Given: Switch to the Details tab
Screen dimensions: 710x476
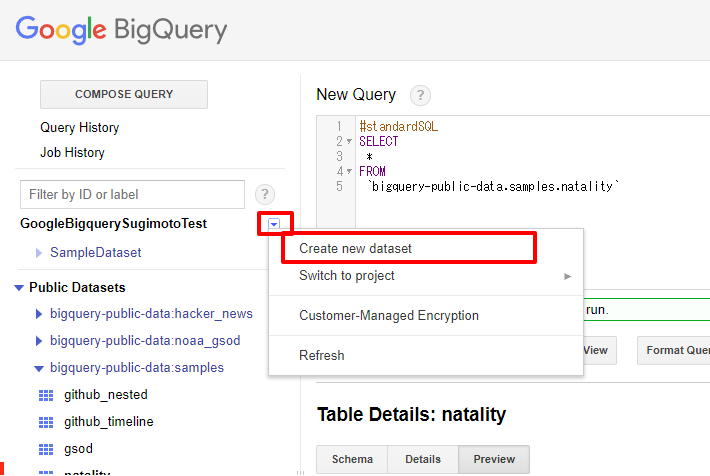Looking at the screenshot, I should click(x=423, y=459).
